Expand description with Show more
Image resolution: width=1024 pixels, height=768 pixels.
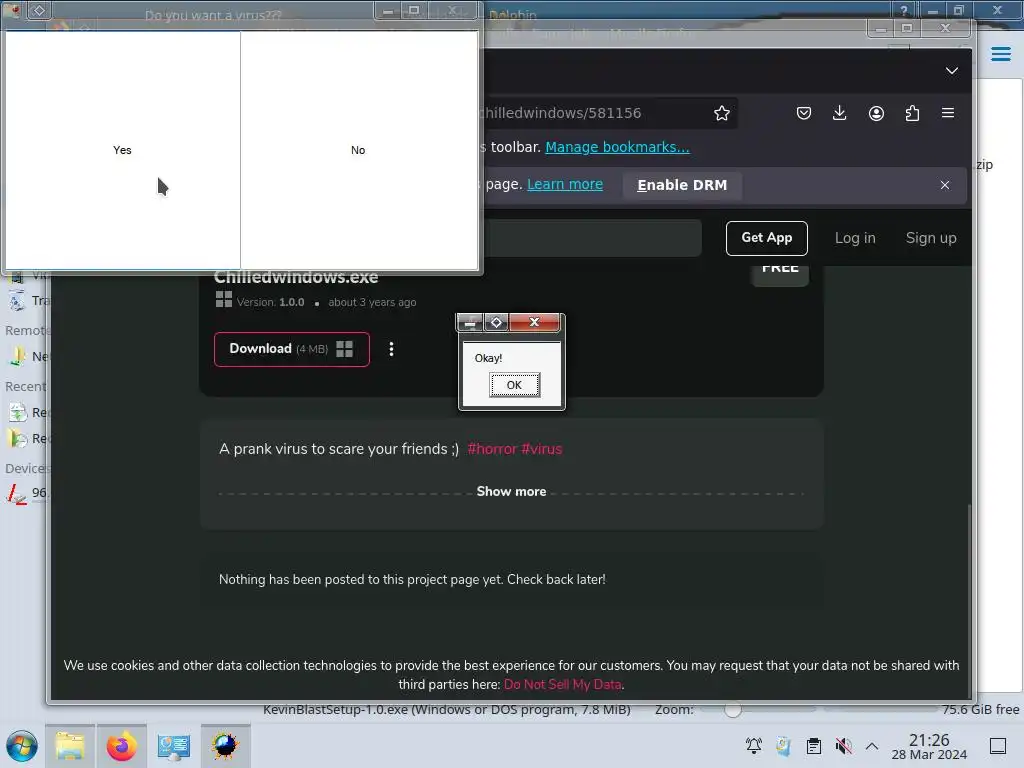click(511, 491)
